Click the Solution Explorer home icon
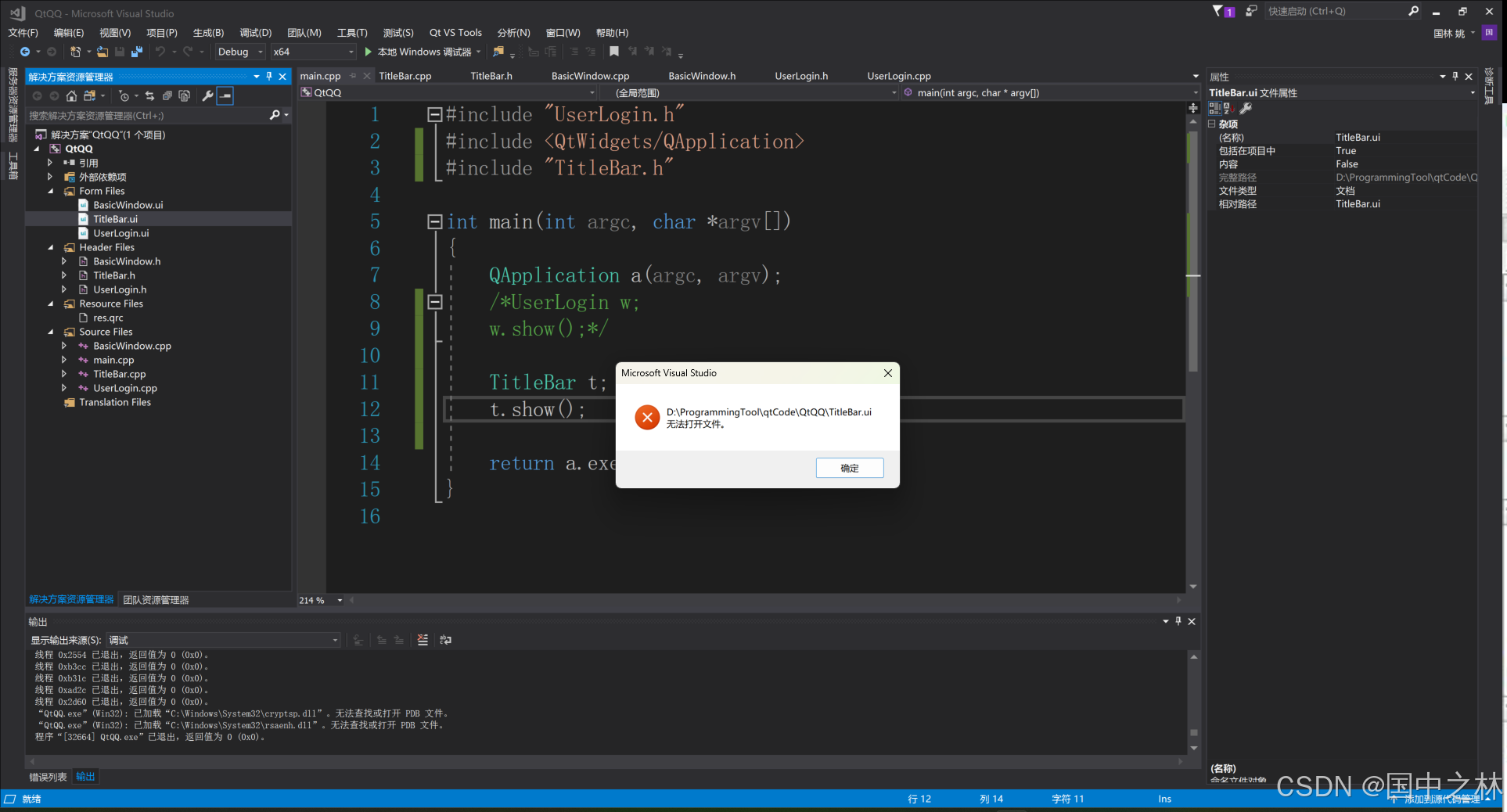Image resolution: width=1507 pixels, height=812 pixels. coord(71,95)
